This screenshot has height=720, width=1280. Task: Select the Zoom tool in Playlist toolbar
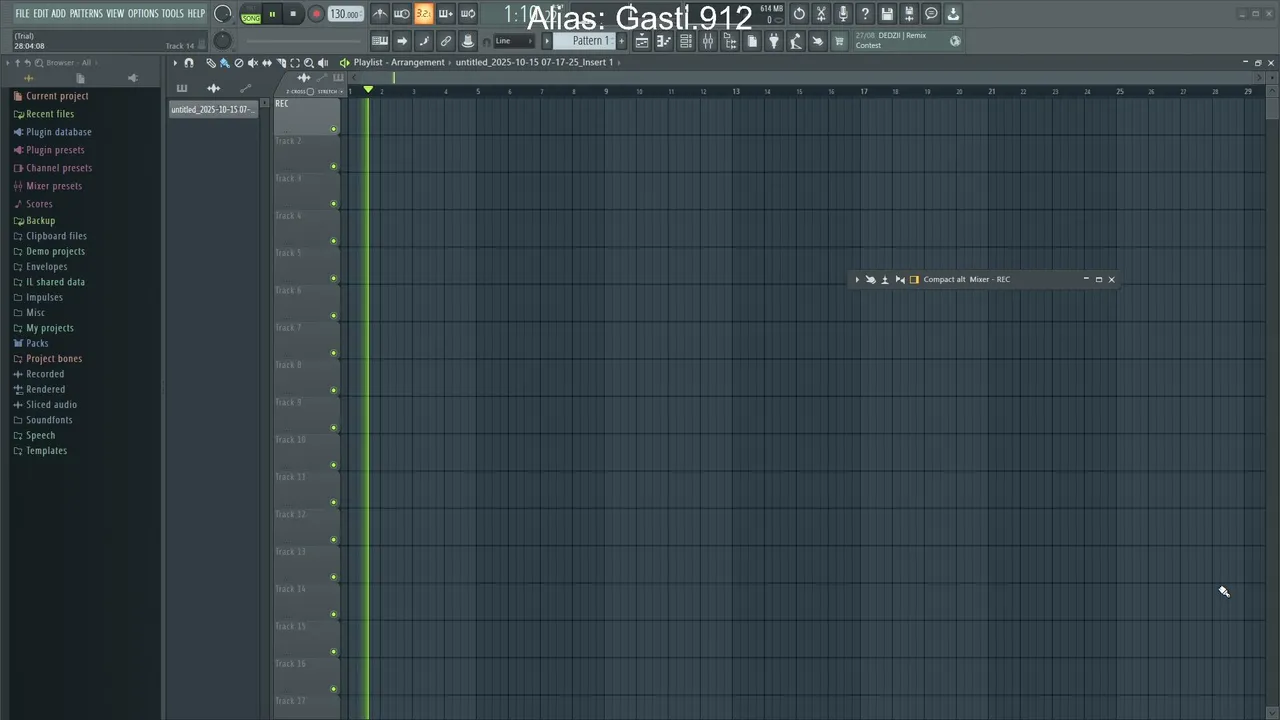tap(308, 63)
